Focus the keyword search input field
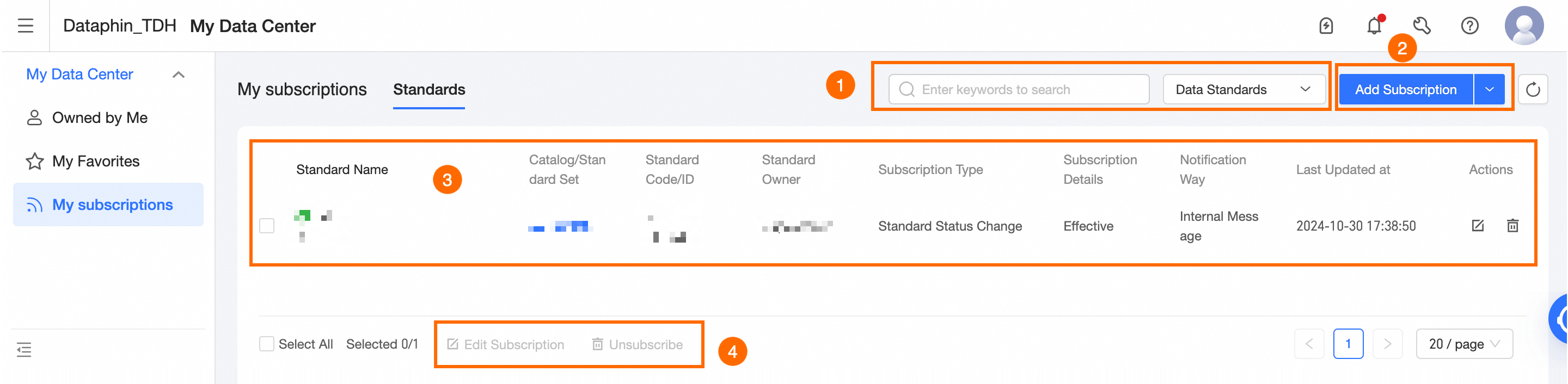The height and width of the screenshot is (384, 1568). tap(1018, 89)
